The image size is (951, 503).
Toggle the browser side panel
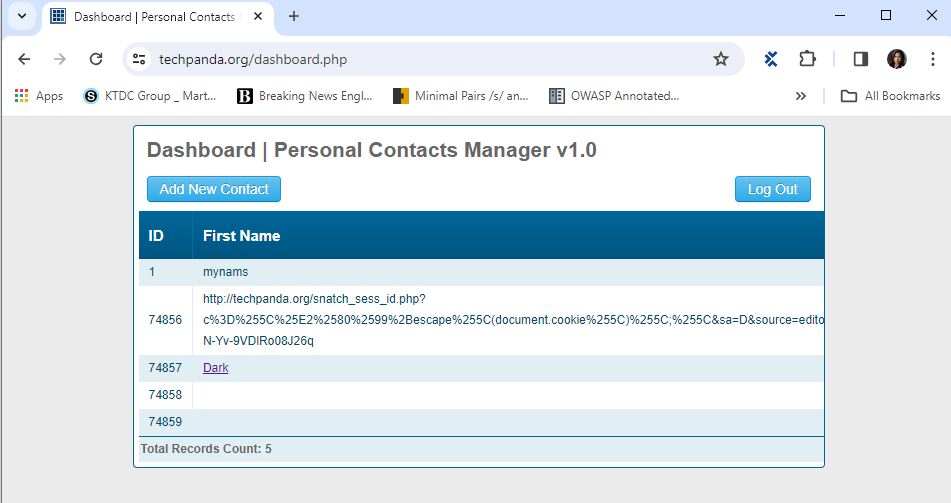[860, 59]
